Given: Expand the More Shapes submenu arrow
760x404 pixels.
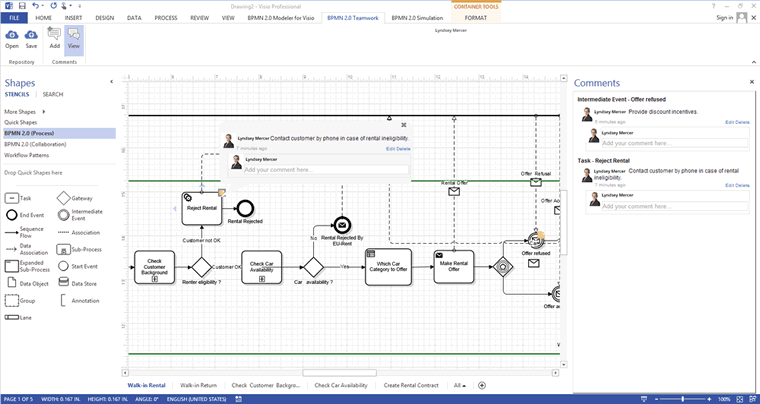Looking at the screenshot, I should pos(44,112).
